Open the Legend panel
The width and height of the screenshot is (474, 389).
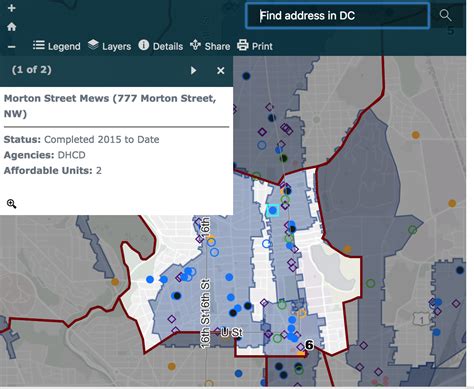tap(57, 46)
